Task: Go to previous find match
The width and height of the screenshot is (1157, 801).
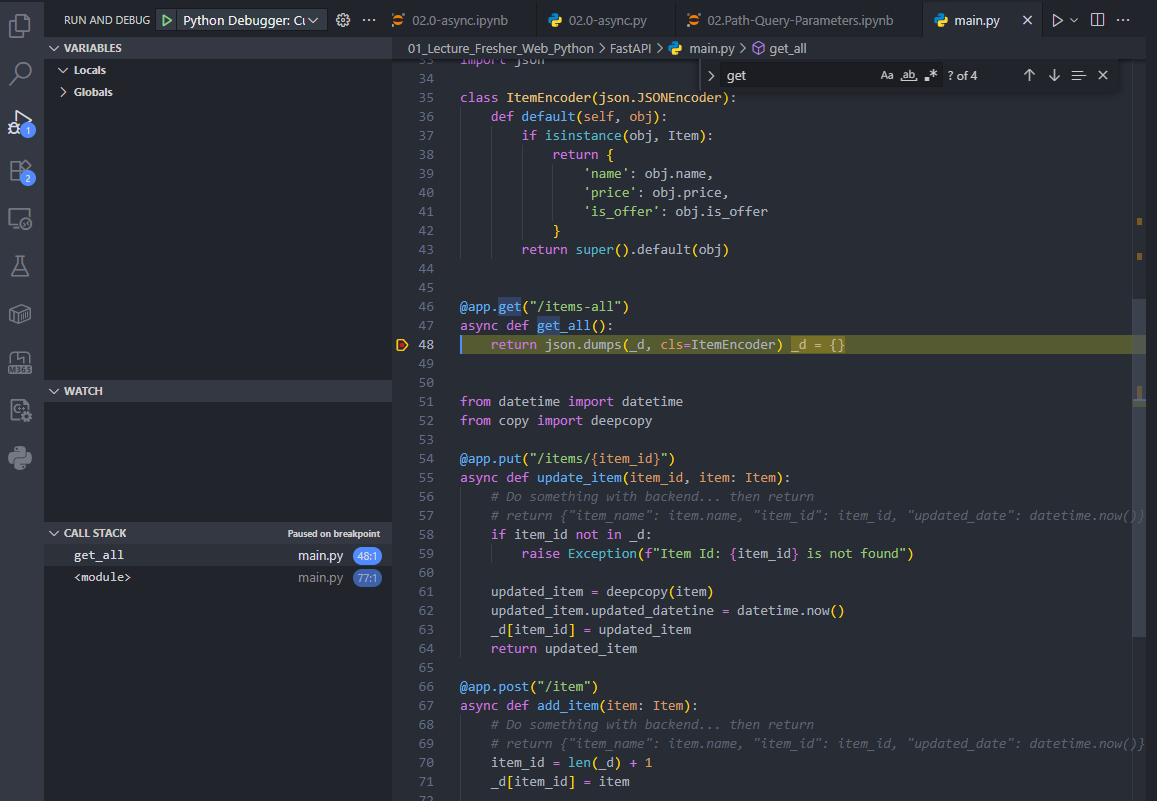Action: (1029, 75)
